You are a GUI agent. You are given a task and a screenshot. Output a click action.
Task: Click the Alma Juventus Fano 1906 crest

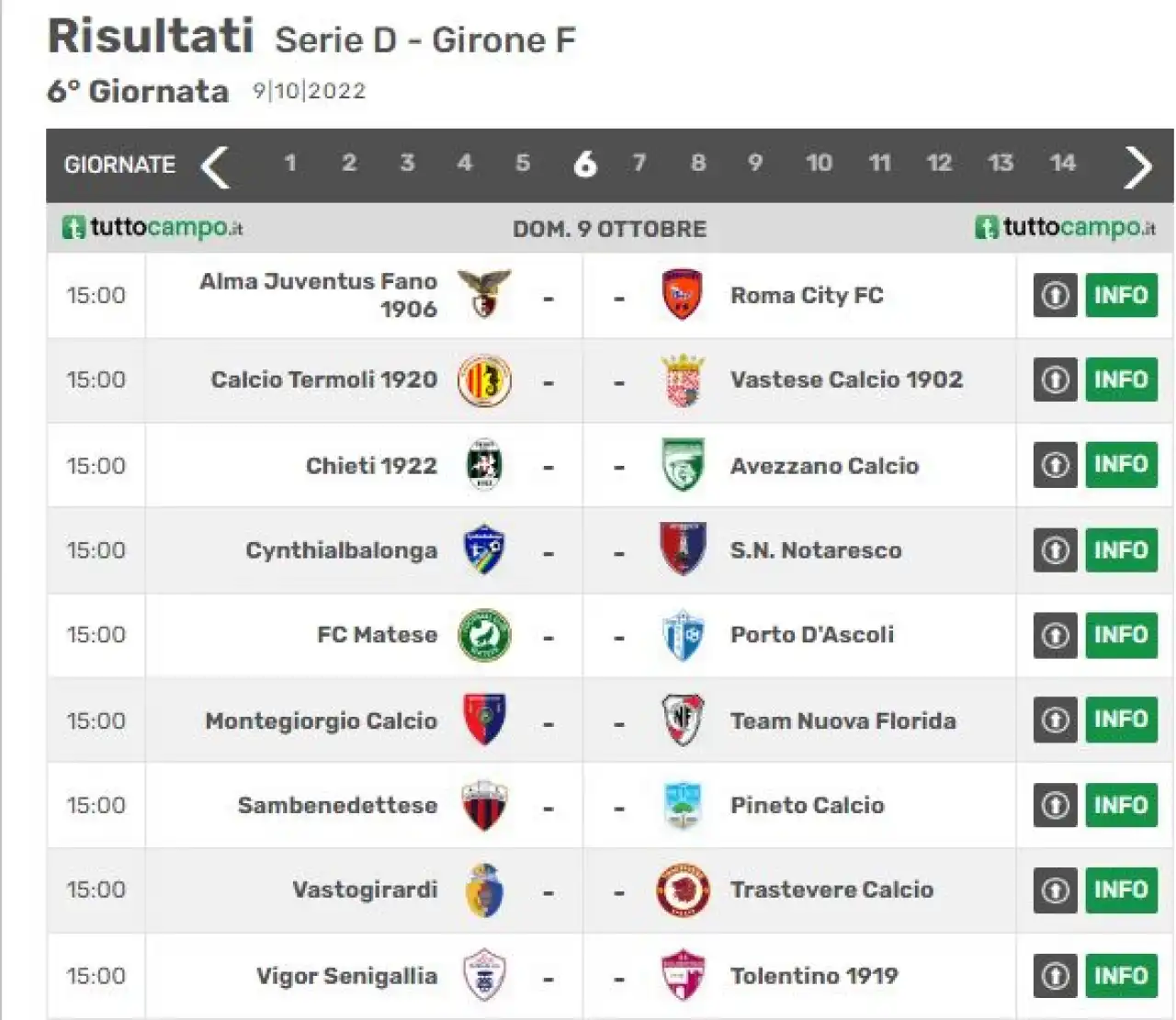484,294
